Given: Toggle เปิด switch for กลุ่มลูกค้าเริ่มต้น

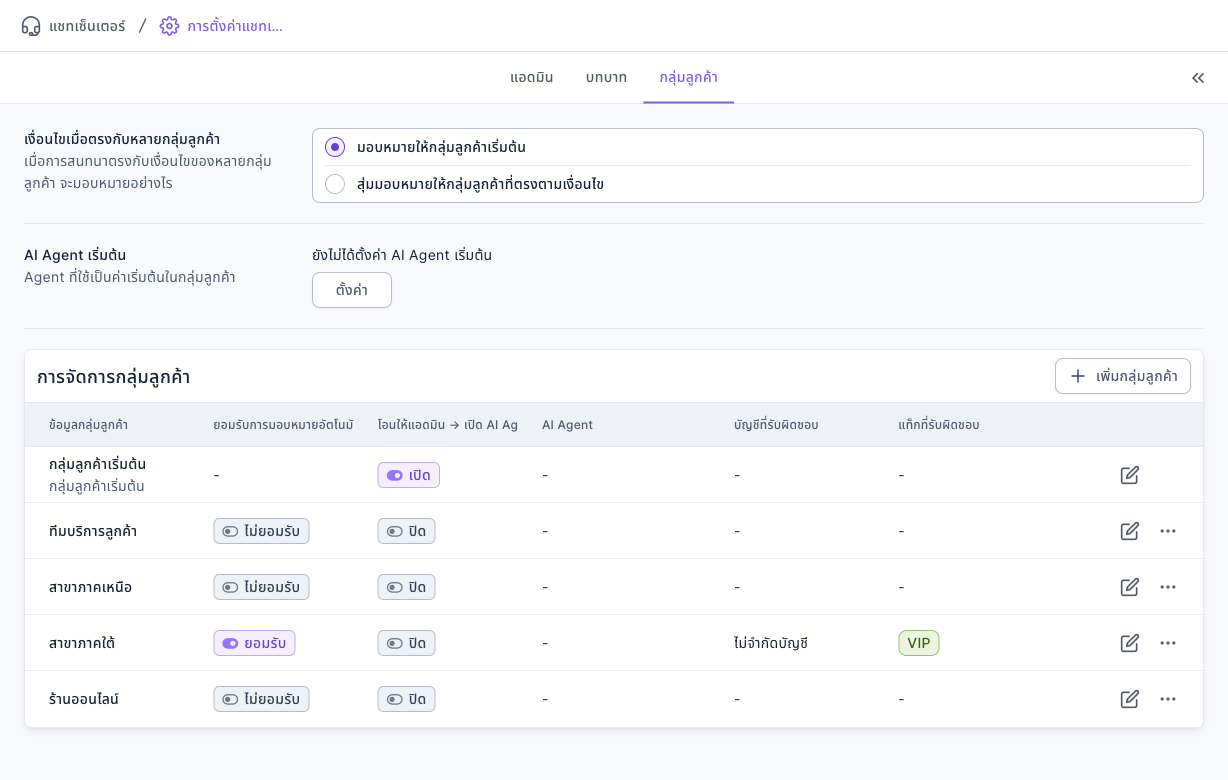Looking at the screenshot, I should [409, 475].
